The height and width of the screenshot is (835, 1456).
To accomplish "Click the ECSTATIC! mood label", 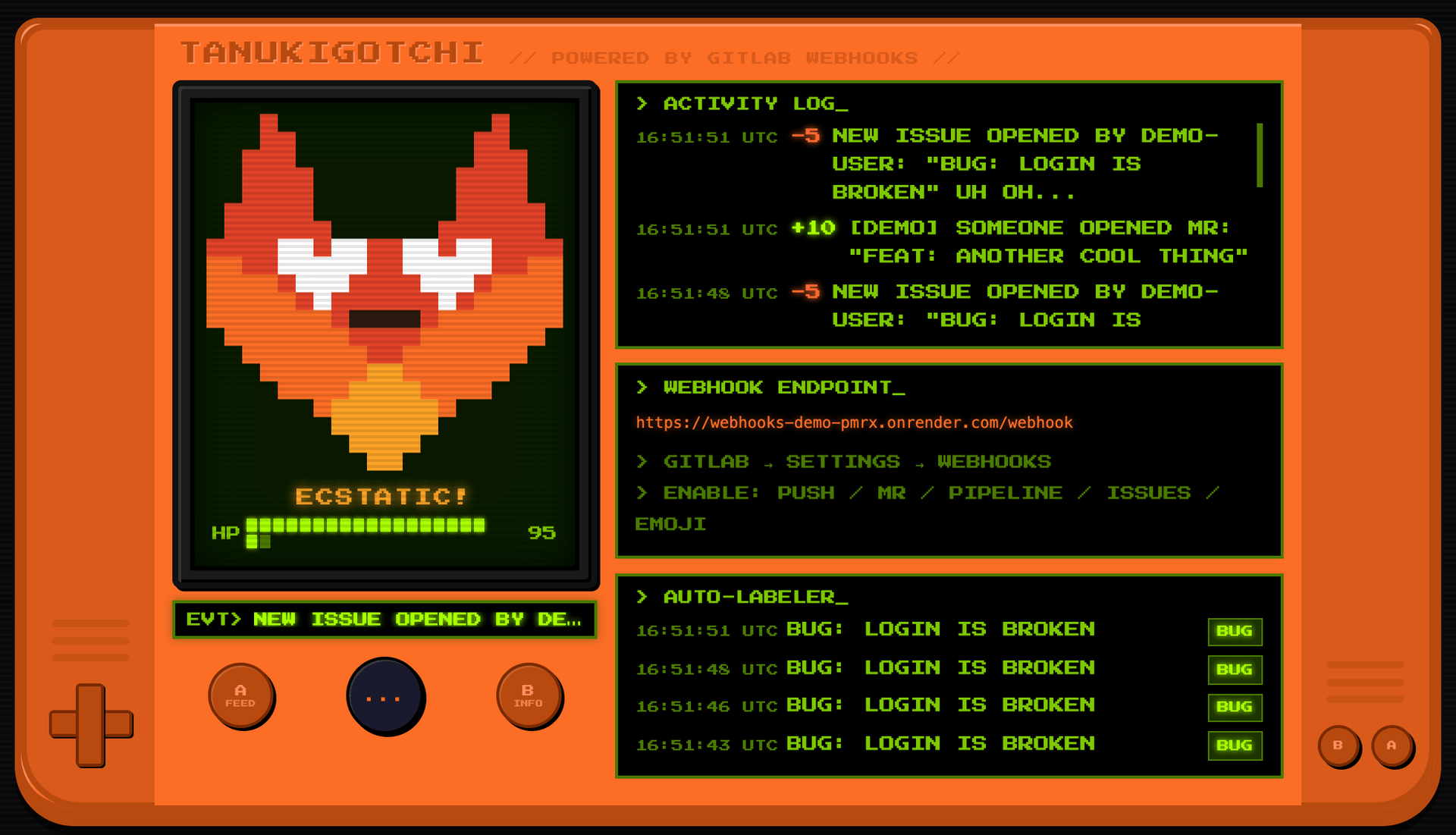I will click(381, 496).
